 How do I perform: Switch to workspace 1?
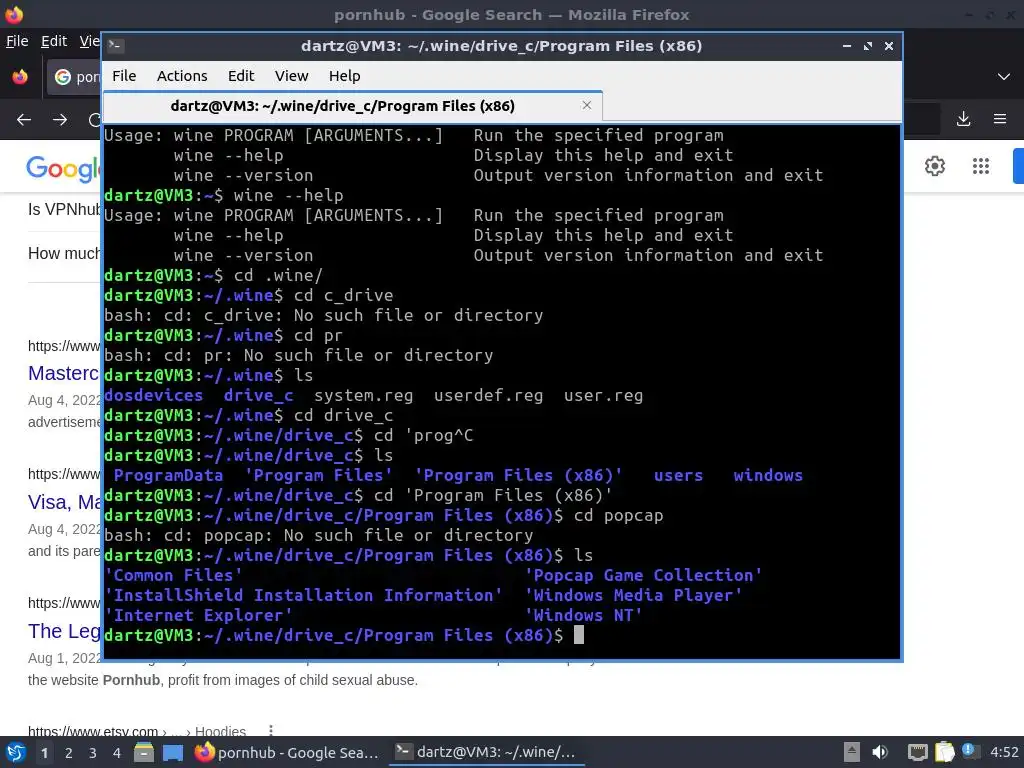[x=44, y=753]
